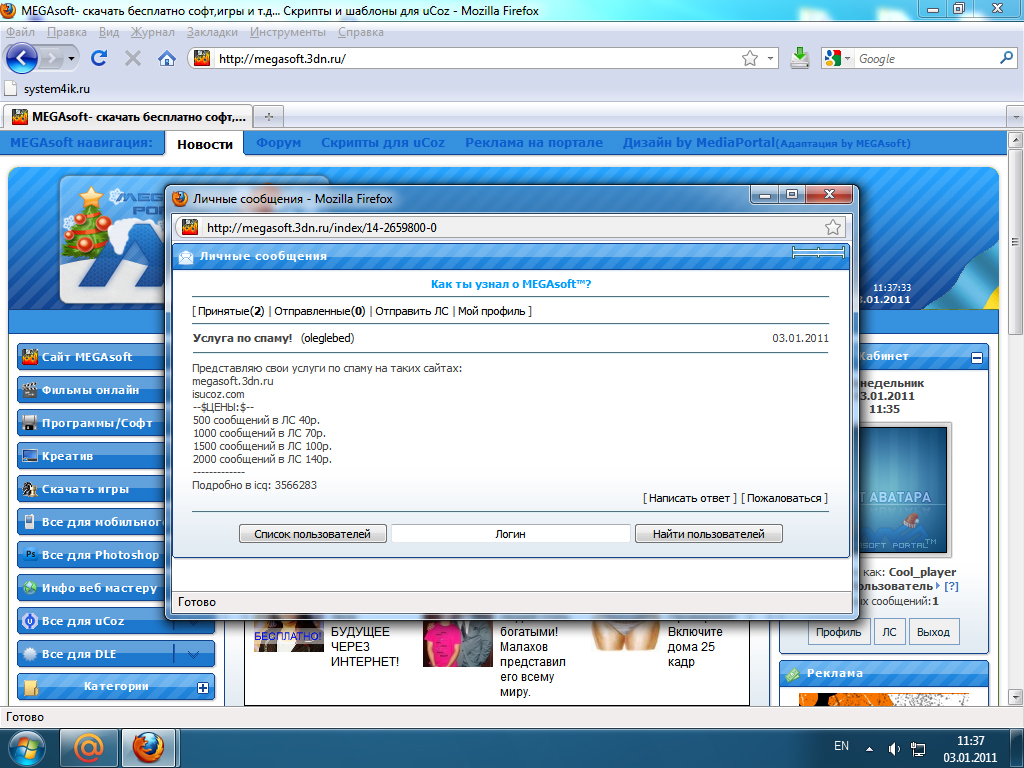Click the Профиль button in Кабинет
This screenshot has width=1024, height=768.
pyautogui.click(x=839, y=632)
